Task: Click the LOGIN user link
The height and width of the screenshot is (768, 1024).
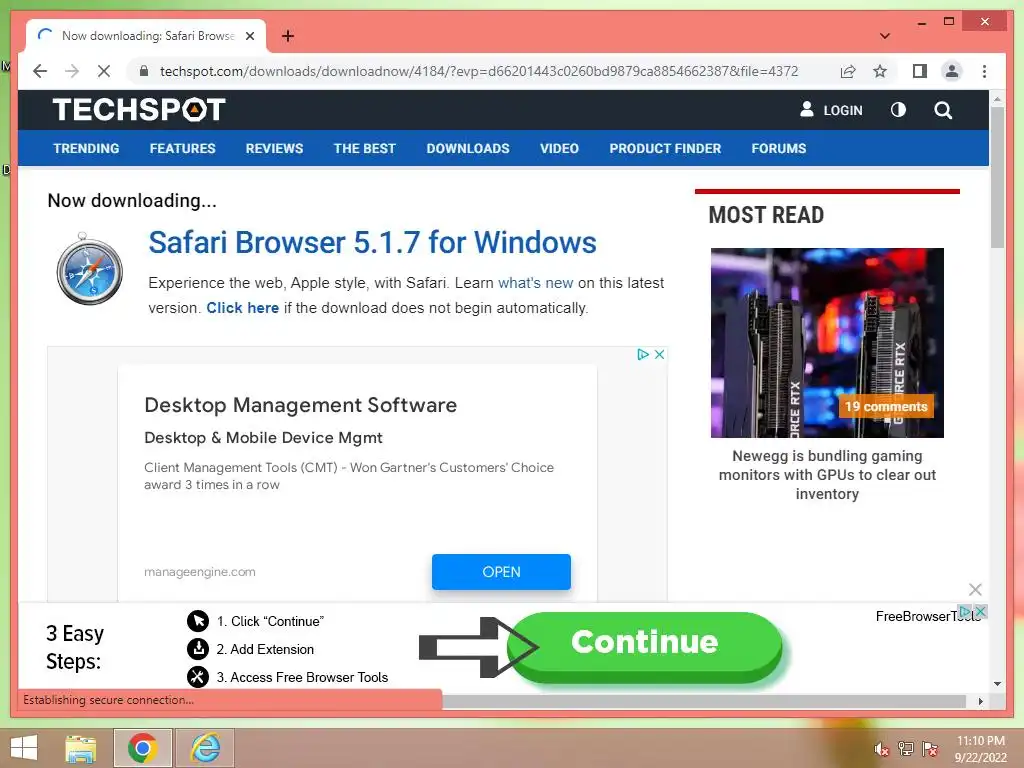Action: pos(831,110)
